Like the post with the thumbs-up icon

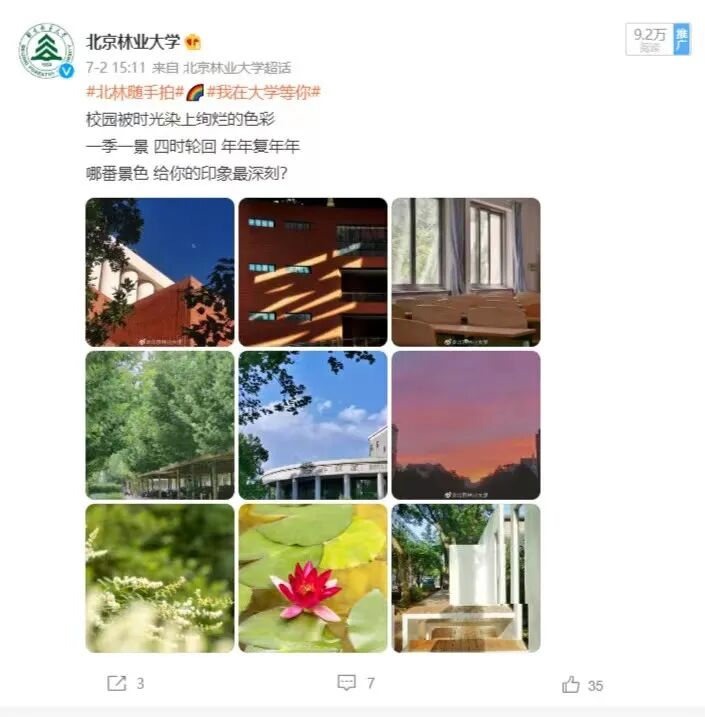571,685
